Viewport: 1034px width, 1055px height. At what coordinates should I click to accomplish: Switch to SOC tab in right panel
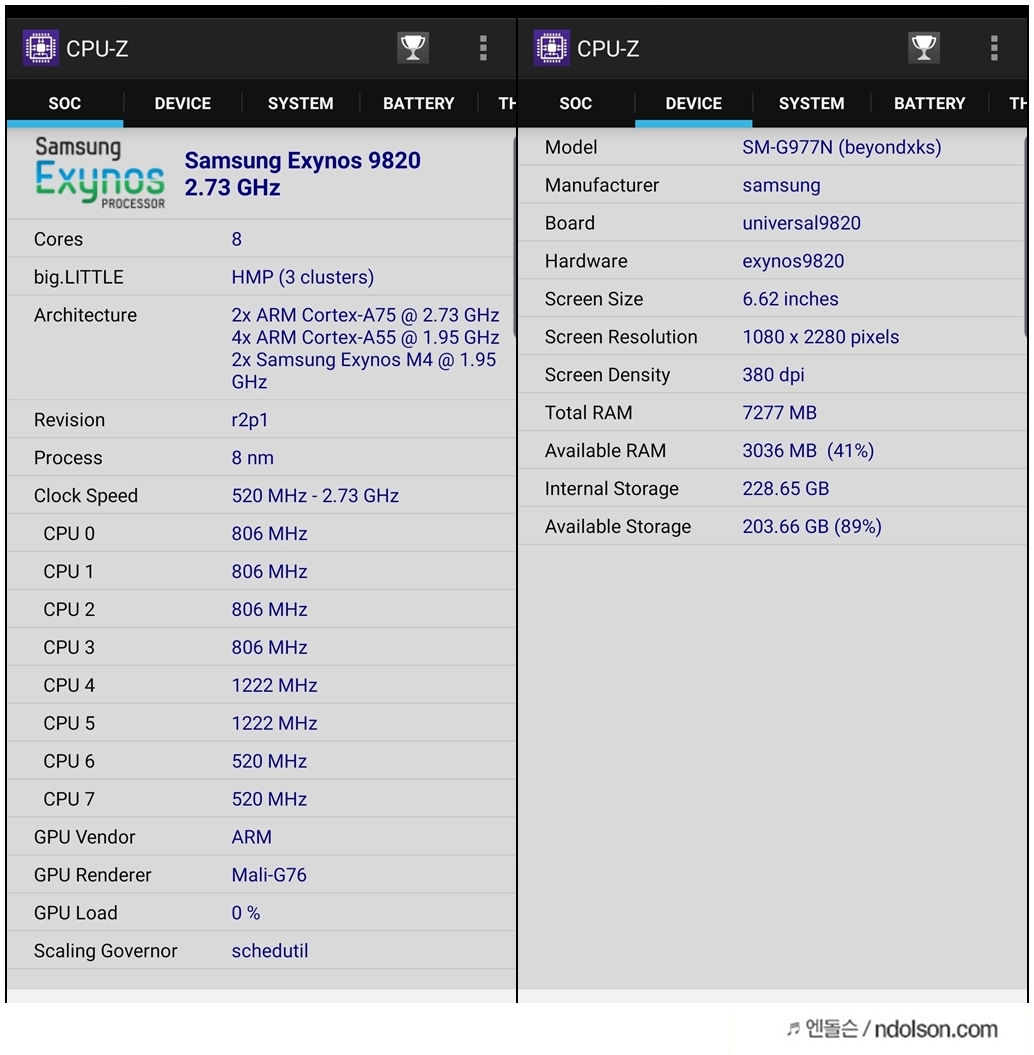[576, 104]
